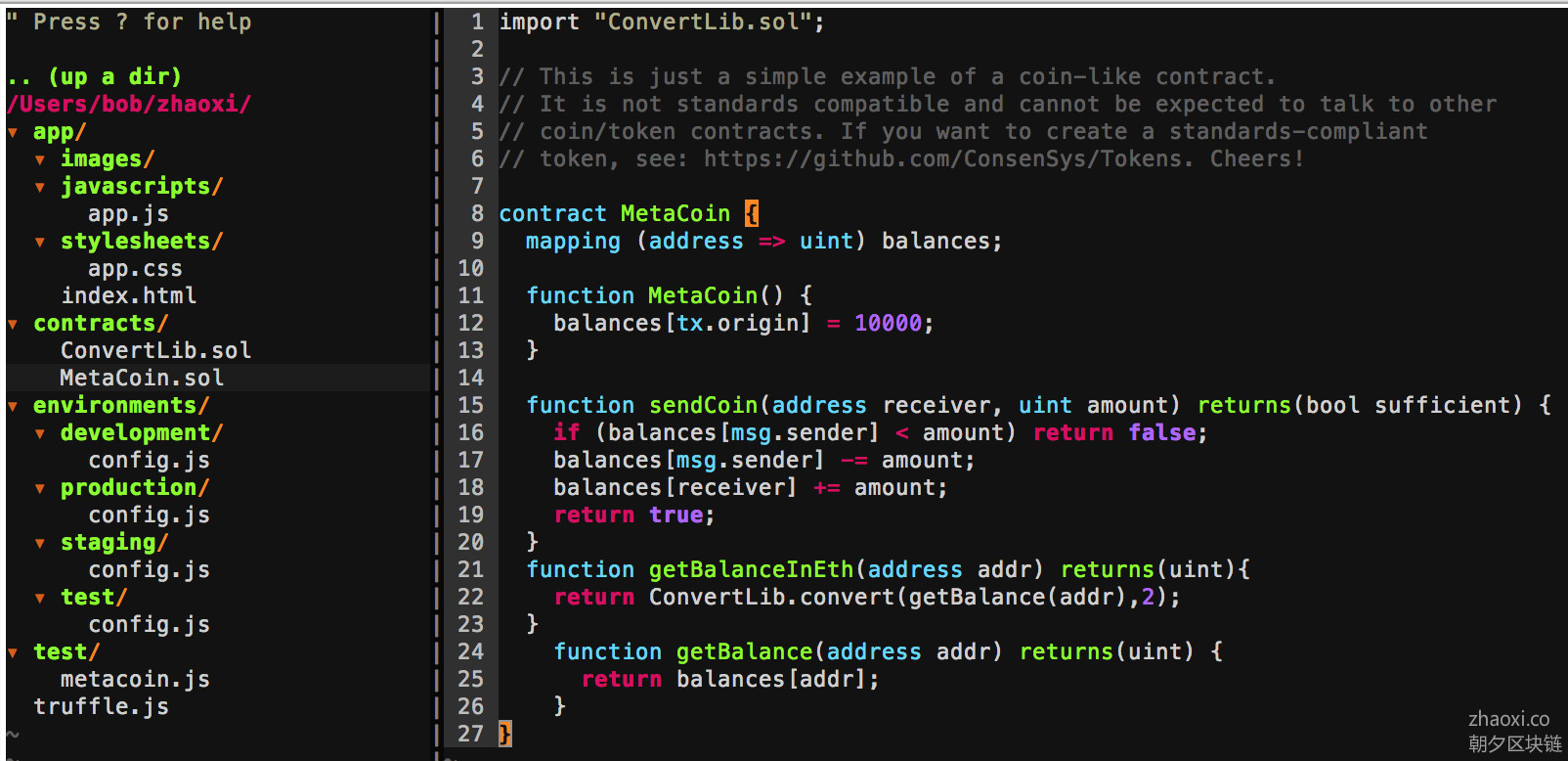Select the app/ folder name

pos(60,132)
